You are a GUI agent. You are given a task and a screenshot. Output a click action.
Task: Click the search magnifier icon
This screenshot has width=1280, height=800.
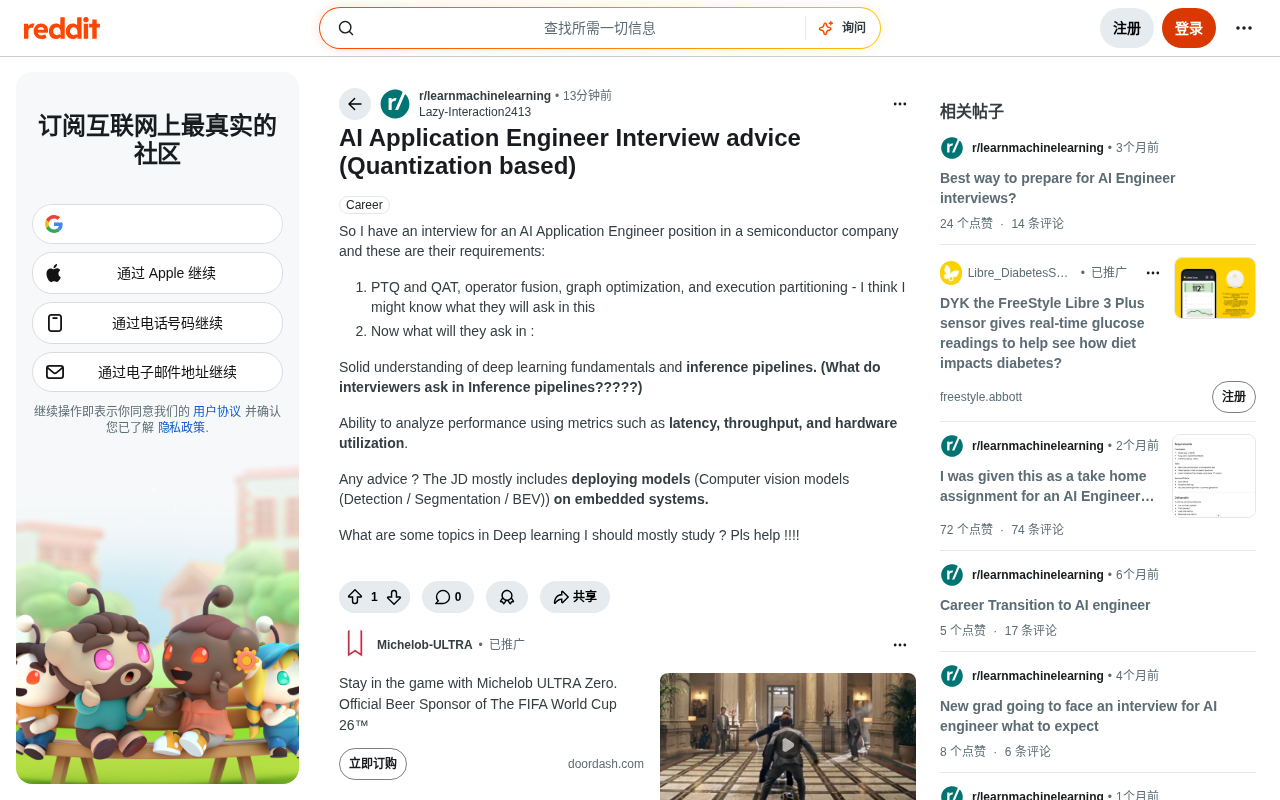tap(346, 28)
